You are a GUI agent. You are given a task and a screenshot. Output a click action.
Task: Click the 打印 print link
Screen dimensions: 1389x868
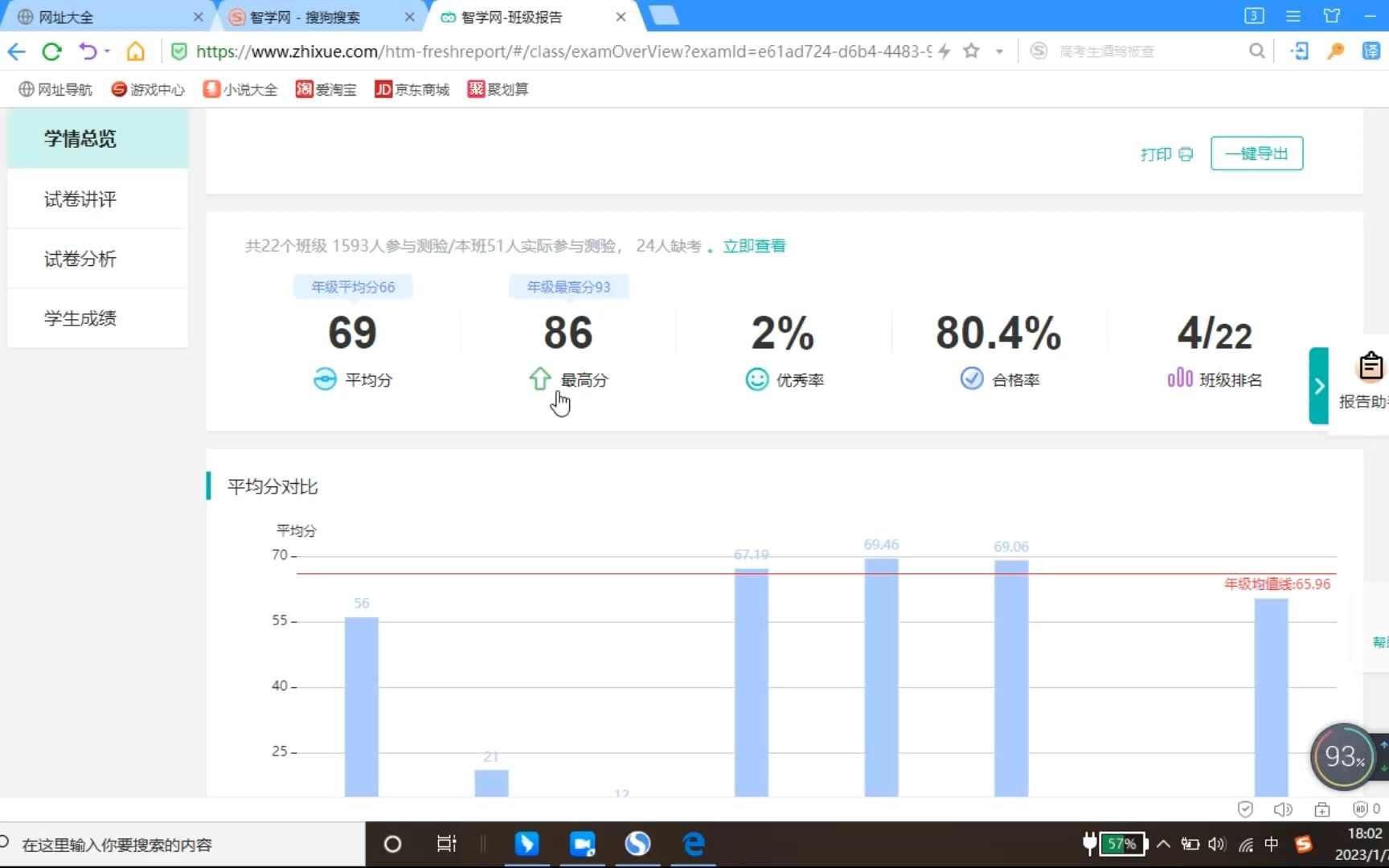[x=1166, y=154]
